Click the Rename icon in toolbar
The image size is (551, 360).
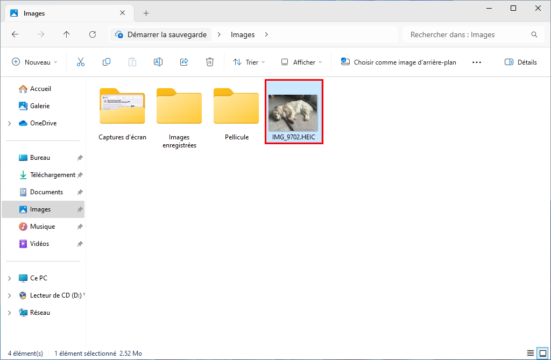(x=158, y=62)
